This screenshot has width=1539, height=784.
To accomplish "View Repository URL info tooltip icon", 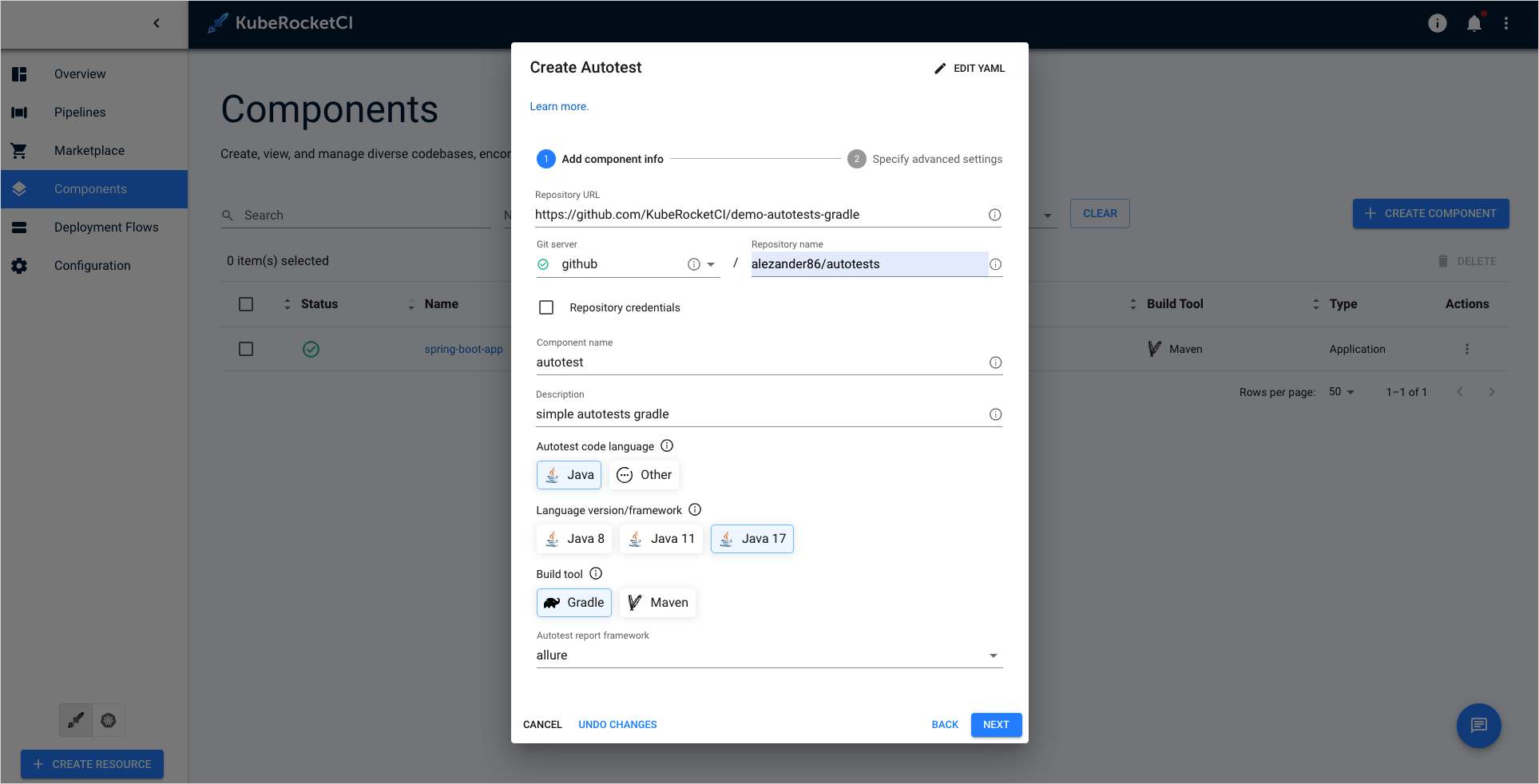I will coord(994,214).
